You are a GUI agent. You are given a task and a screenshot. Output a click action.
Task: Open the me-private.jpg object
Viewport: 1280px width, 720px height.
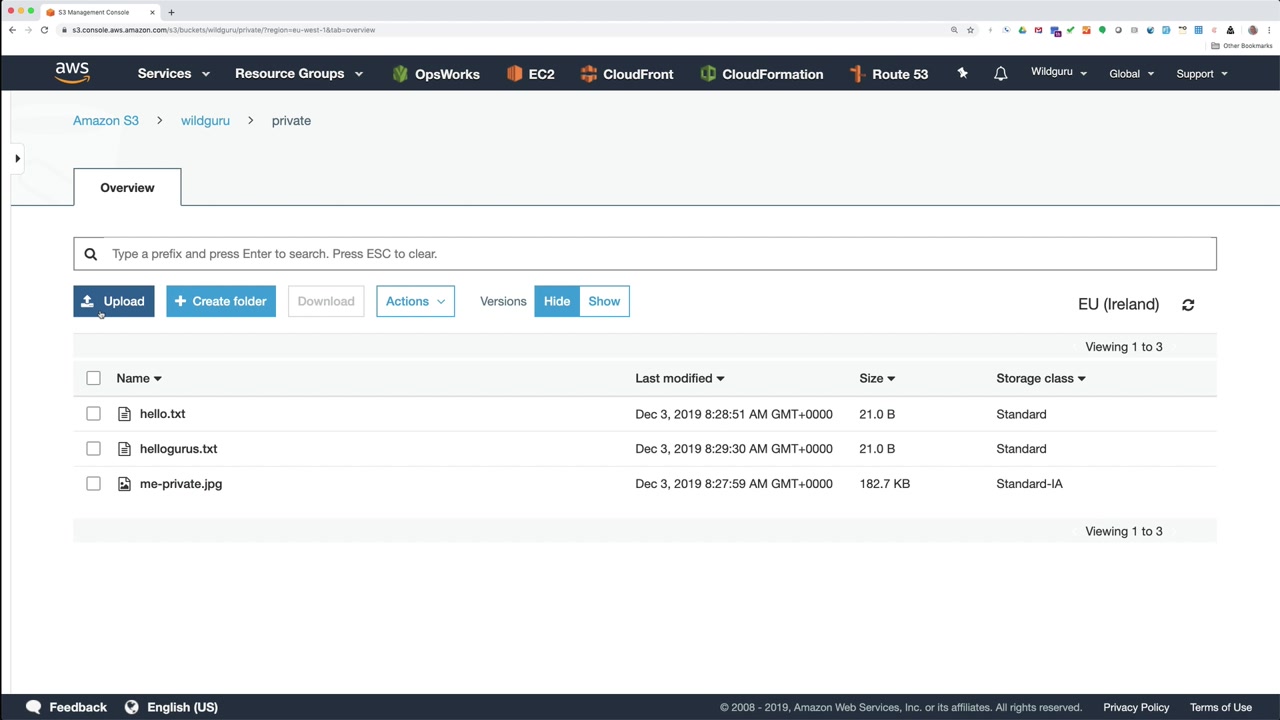pyautogui.click(x=181, y=484)
